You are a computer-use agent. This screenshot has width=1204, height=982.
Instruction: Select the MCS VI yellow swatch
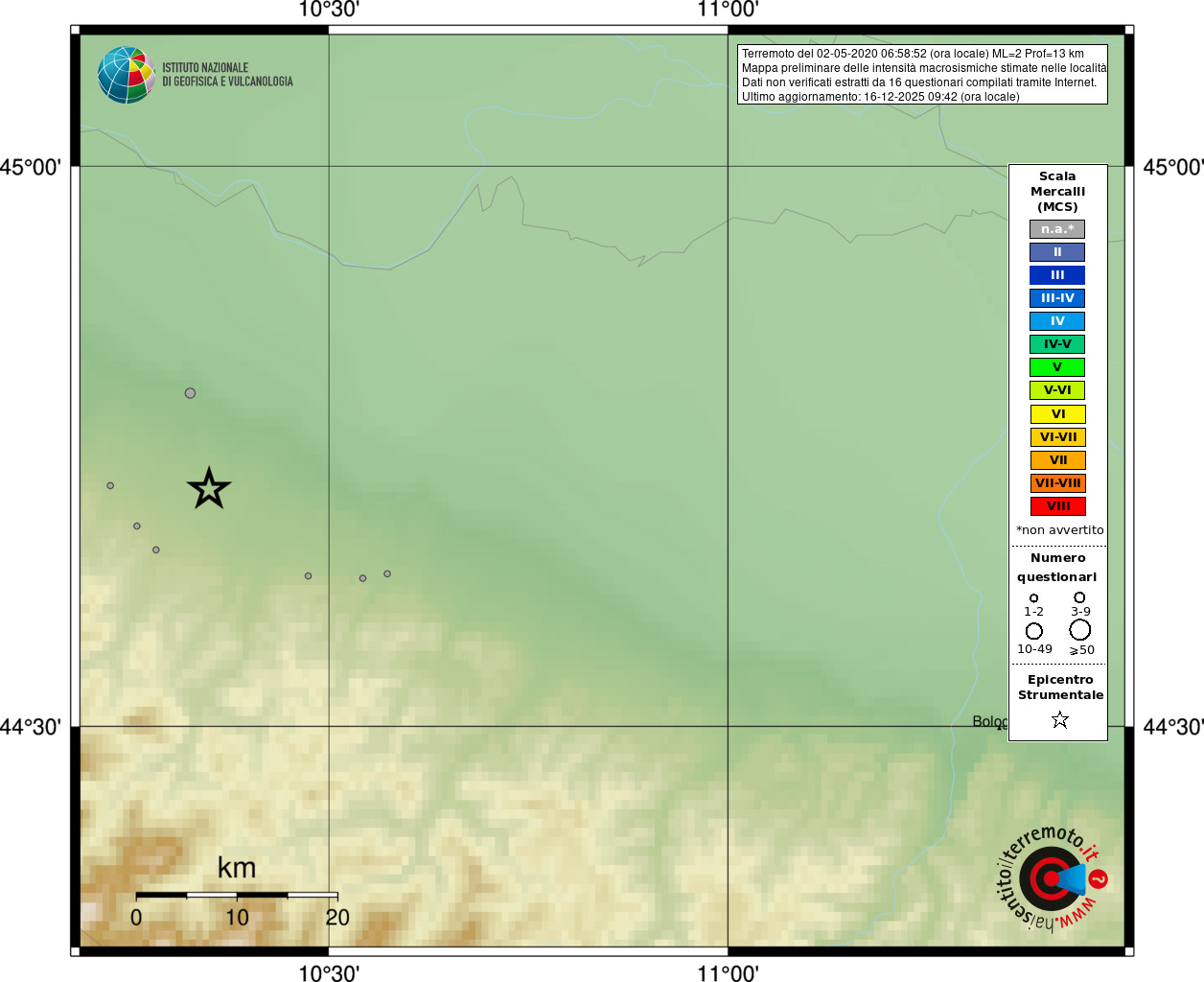tap(1057, 414)
